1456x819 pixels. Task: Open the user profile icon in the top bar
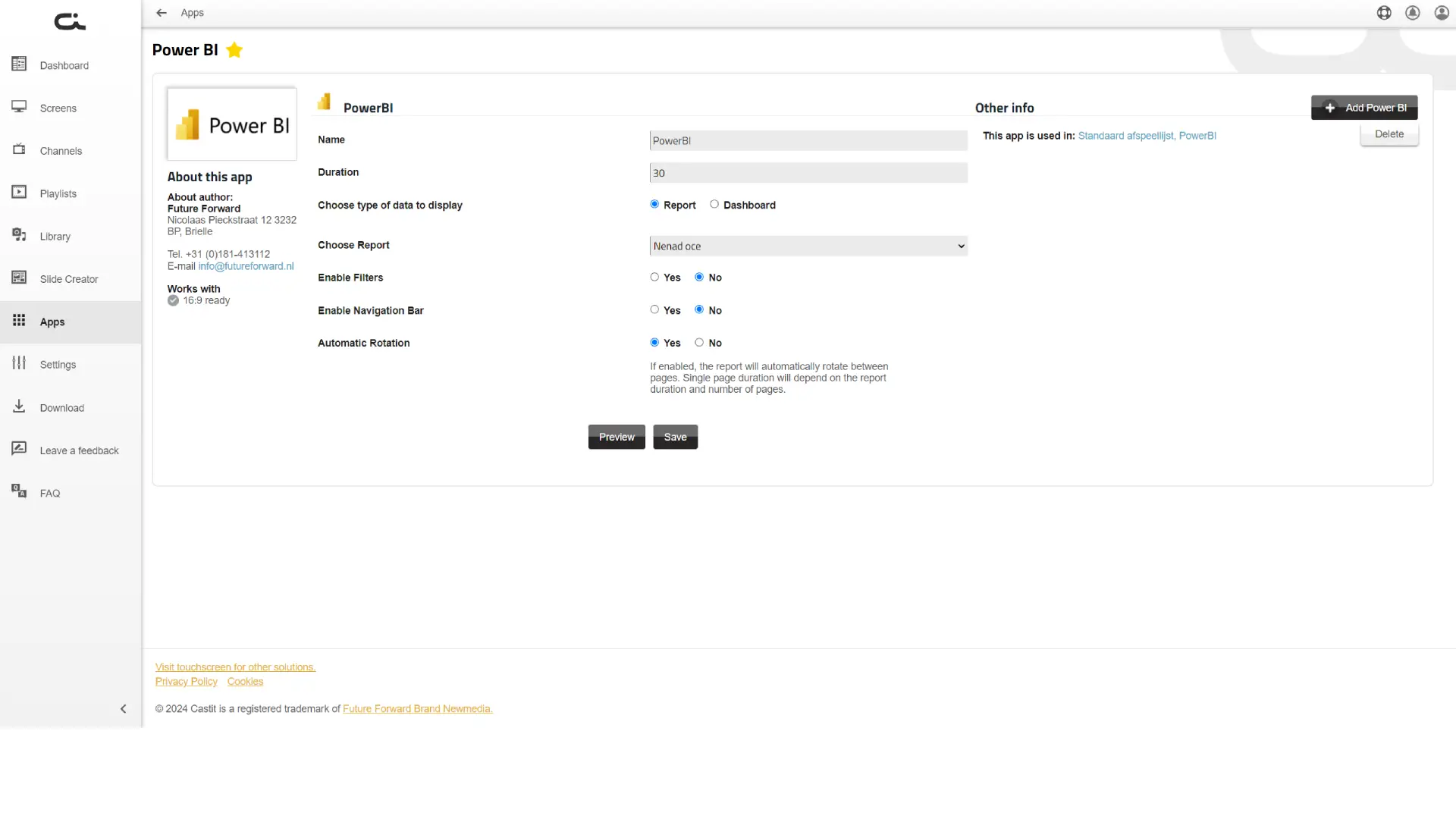point(1442,13)
